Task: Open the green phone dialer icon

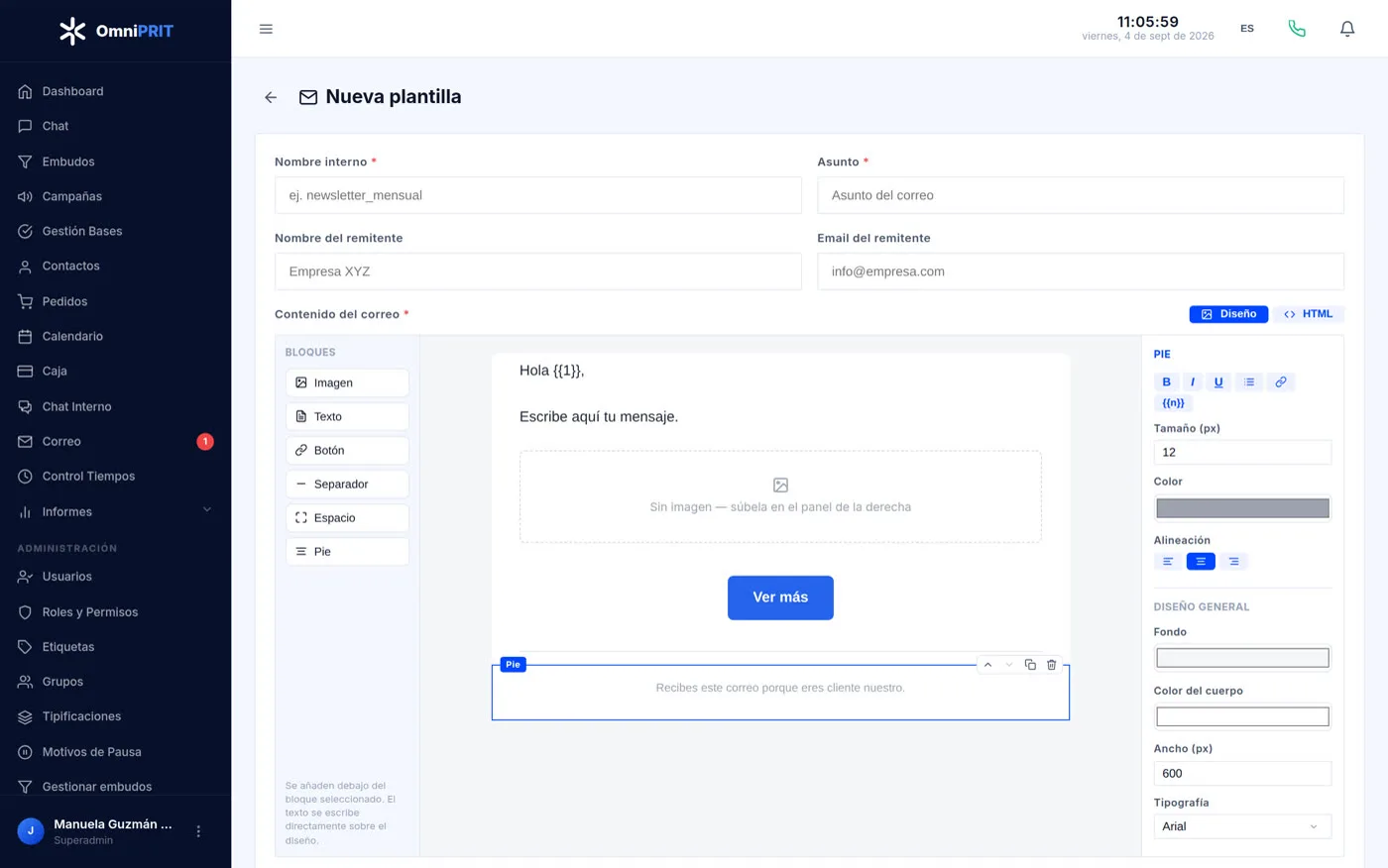Action: coord(1297,29)
